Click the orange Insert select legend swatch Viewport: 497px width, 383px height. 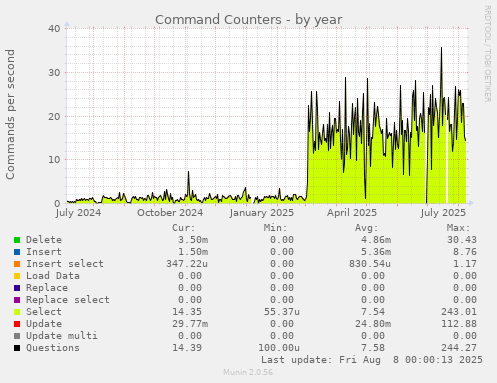[17, 264]
